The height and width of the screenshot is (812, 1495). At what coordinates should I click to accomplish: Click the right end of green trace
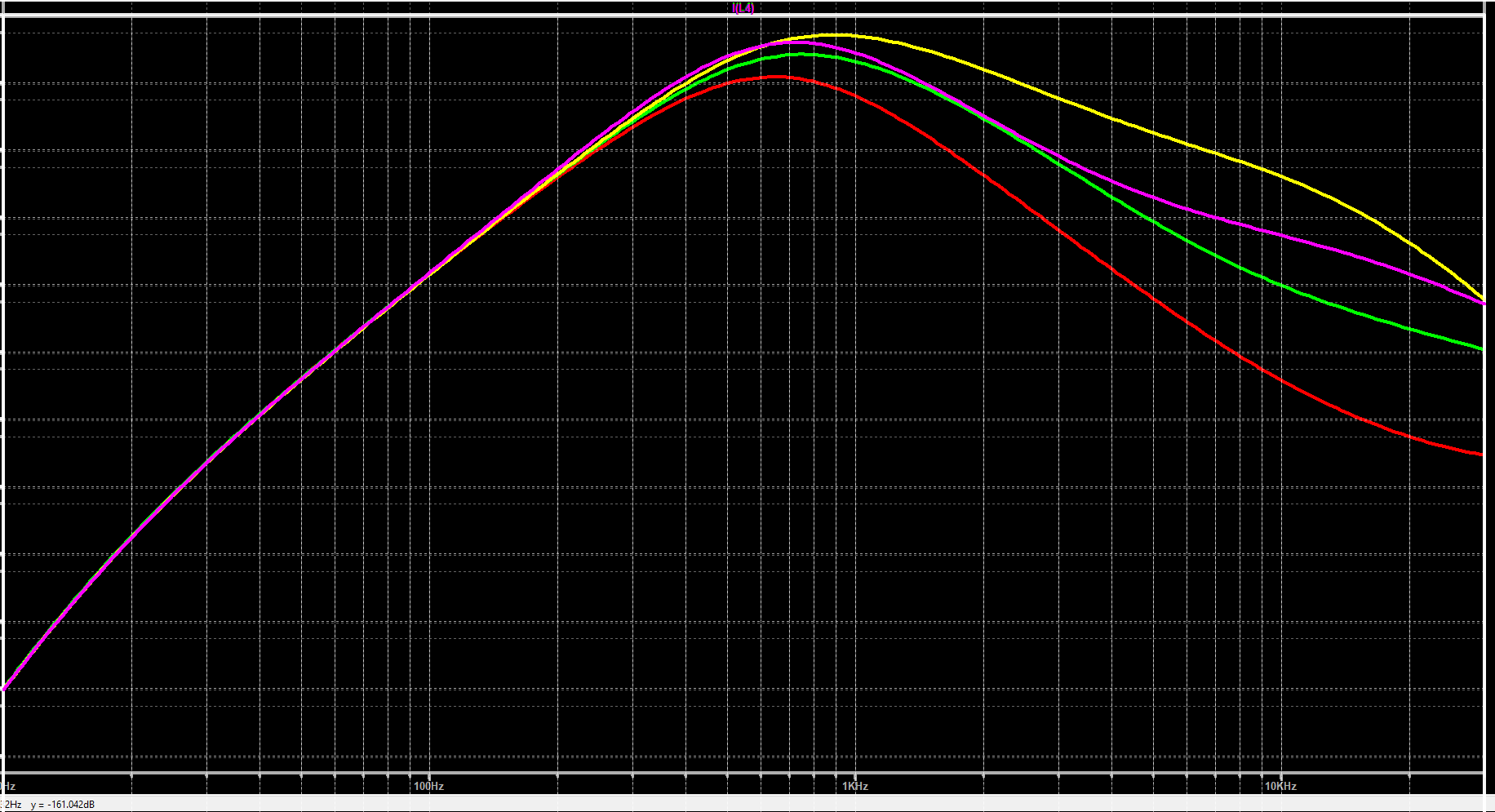point(1481,348)
